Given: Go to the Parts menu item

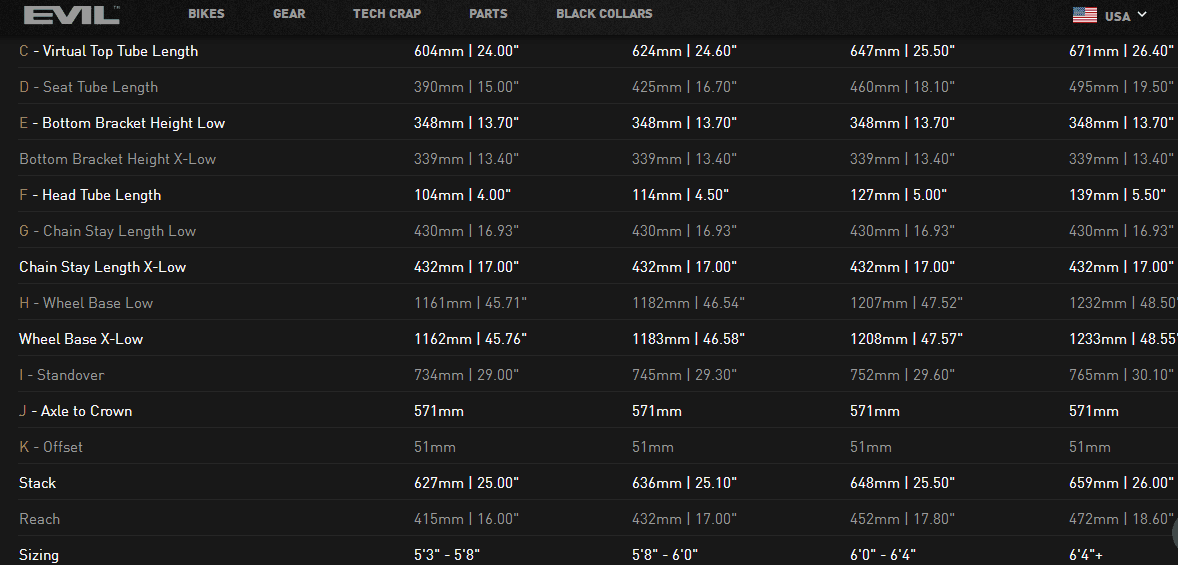Looking at the screenshot, I should point(488,14).
